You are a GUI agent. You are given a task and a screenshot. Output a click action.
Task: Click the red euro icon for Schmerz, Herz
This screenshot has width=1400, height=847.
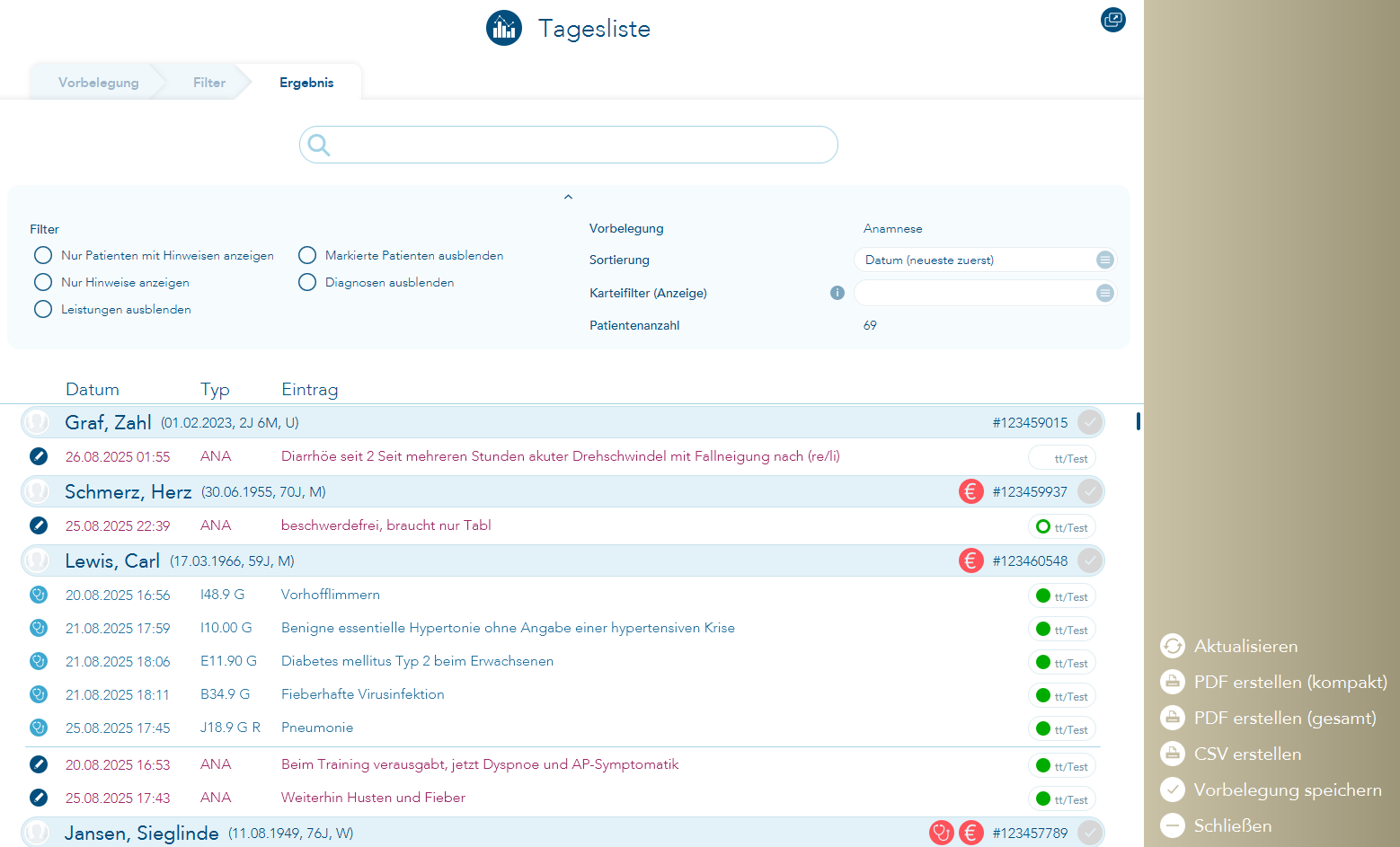[970, 491]
